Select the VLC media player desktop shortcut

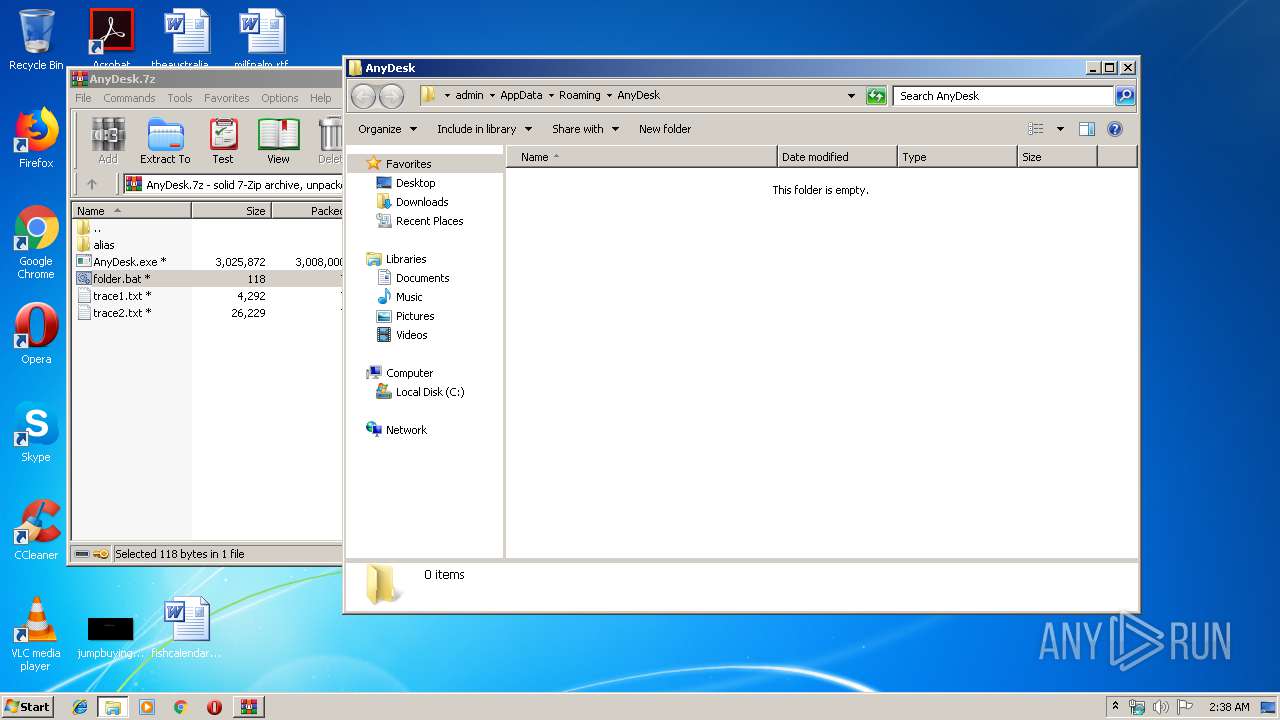click(x=36, y=634)
